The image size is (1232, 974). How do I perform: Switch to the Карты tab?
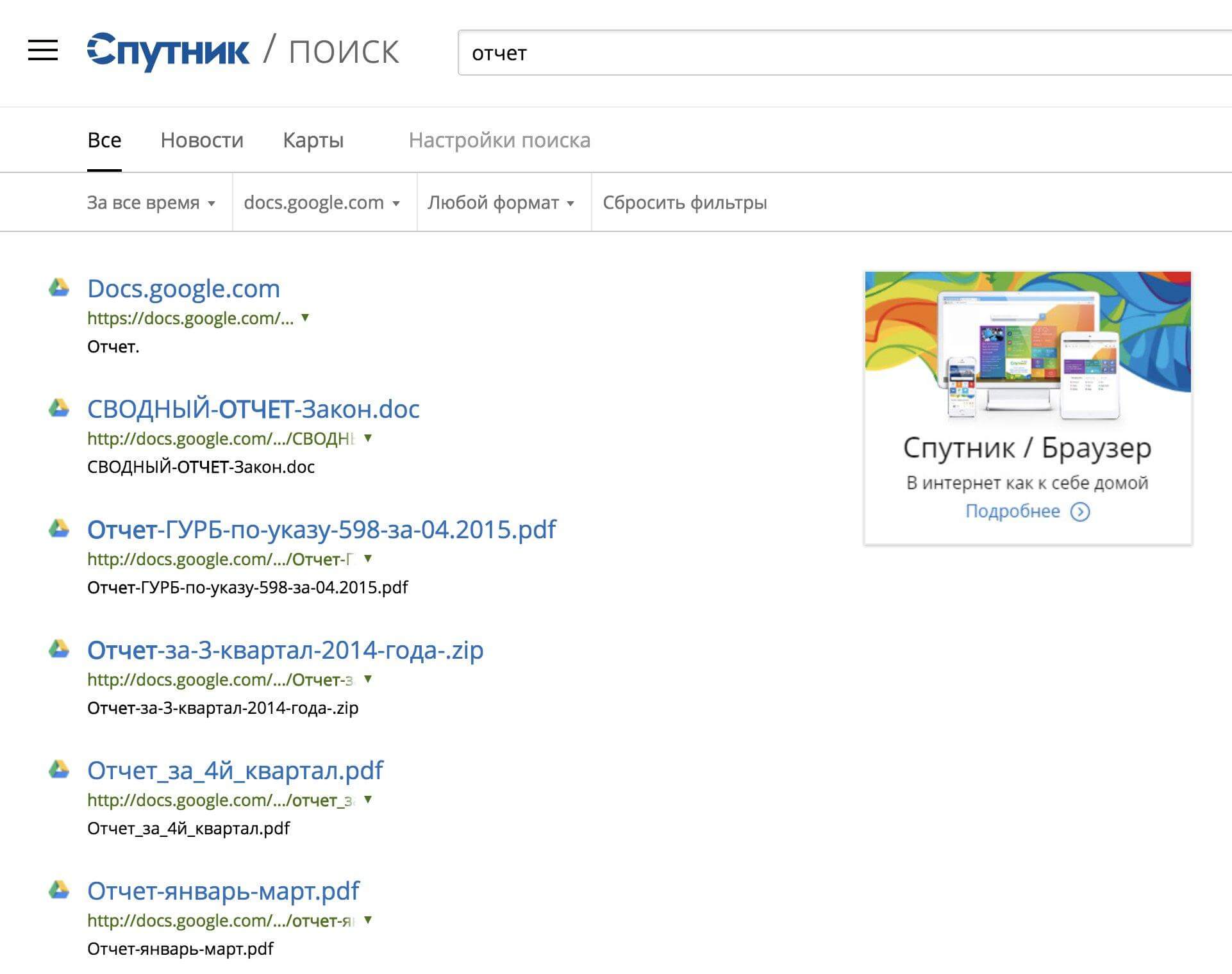click(313, 140)
